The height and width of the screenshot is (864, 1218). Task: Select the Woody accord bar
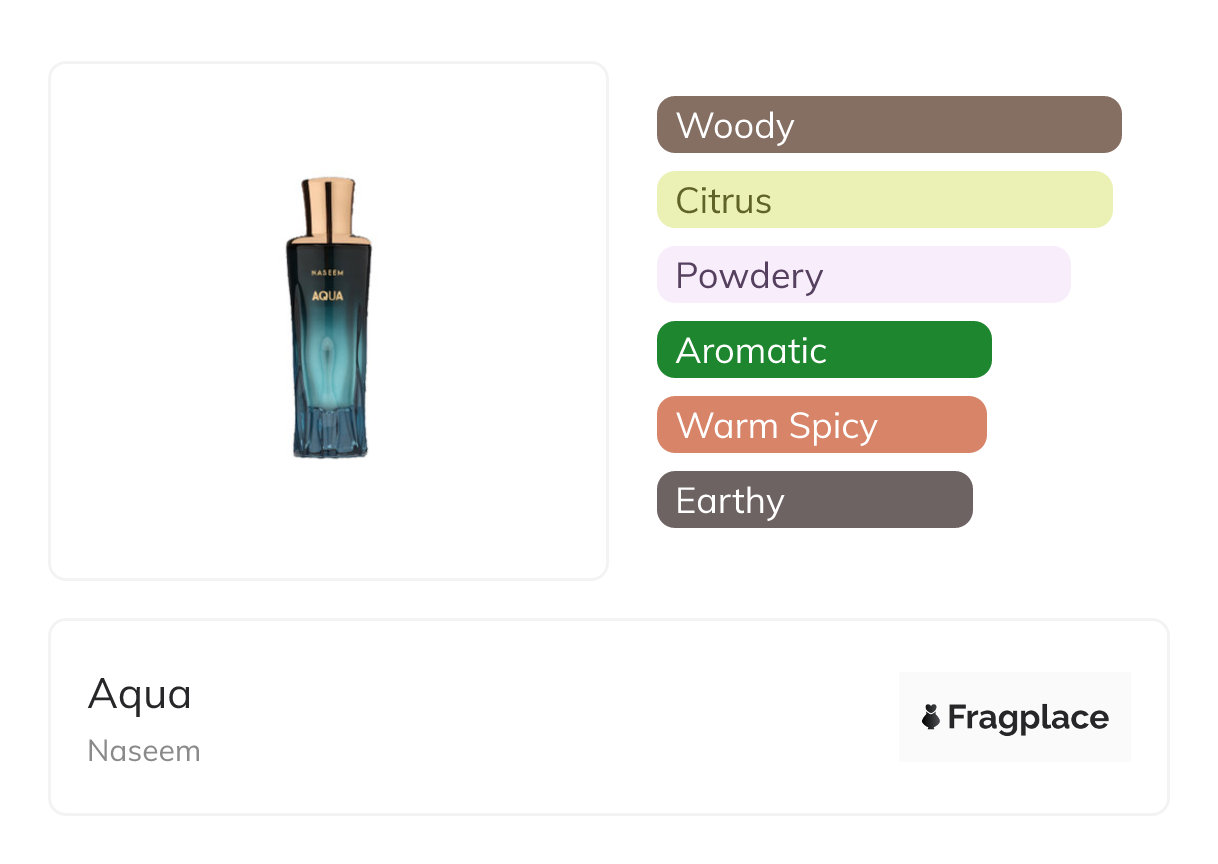click(888, 125)
